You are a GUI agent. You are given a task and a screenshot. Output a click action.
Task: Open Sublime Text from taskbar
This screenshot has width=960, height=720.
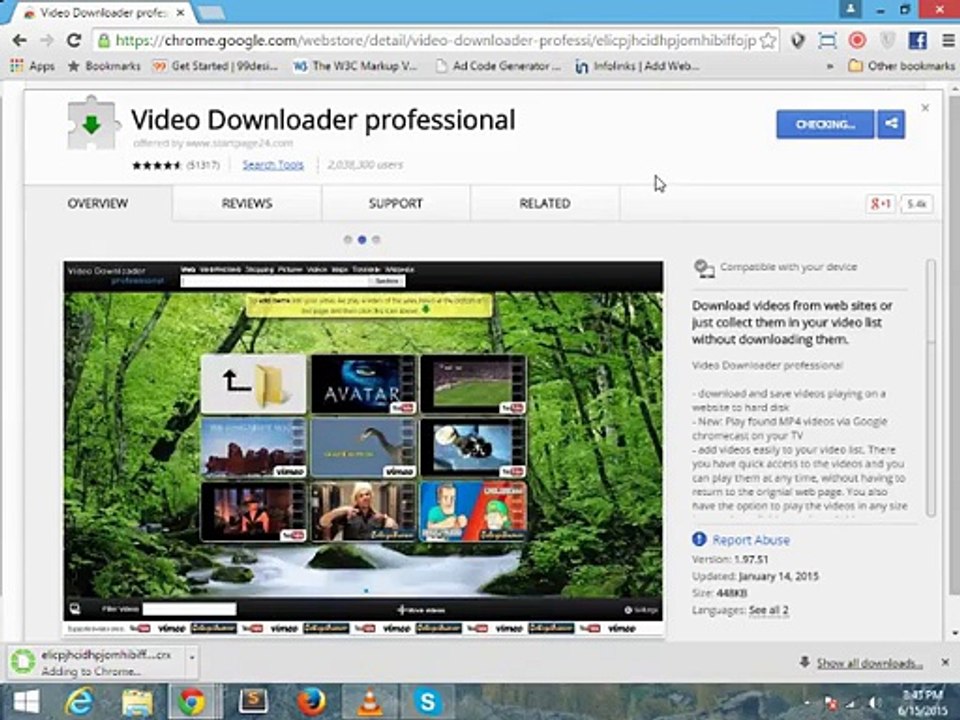coord(253,701)
